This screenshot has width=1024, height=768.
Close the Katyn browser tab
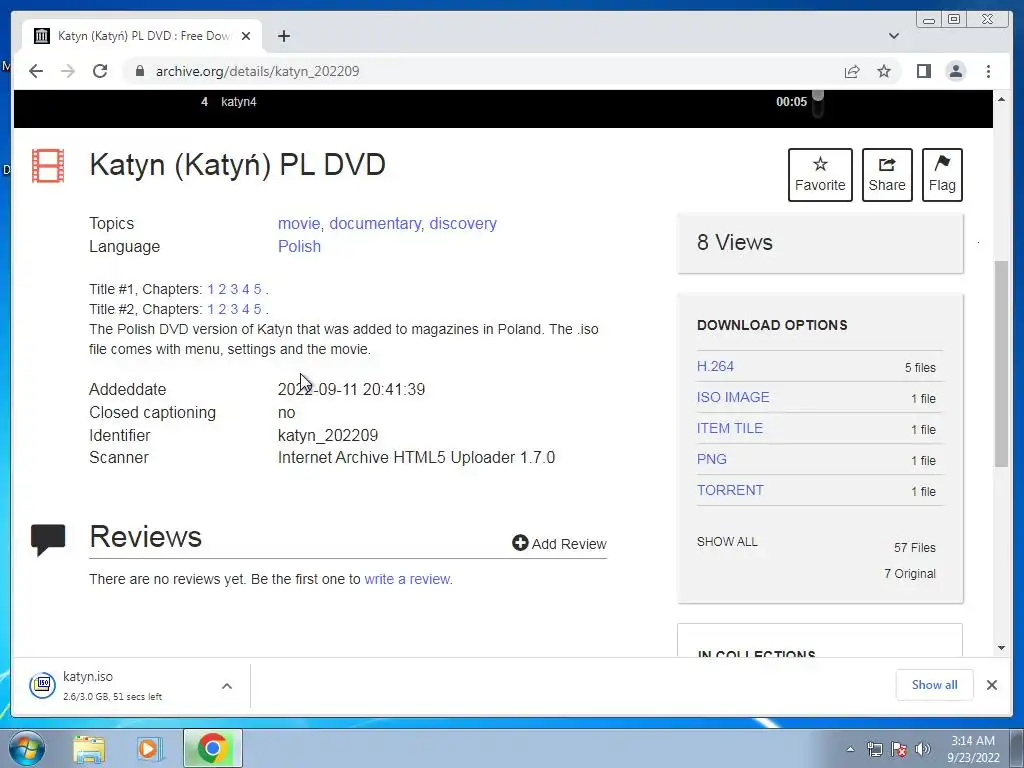point(246,36)
